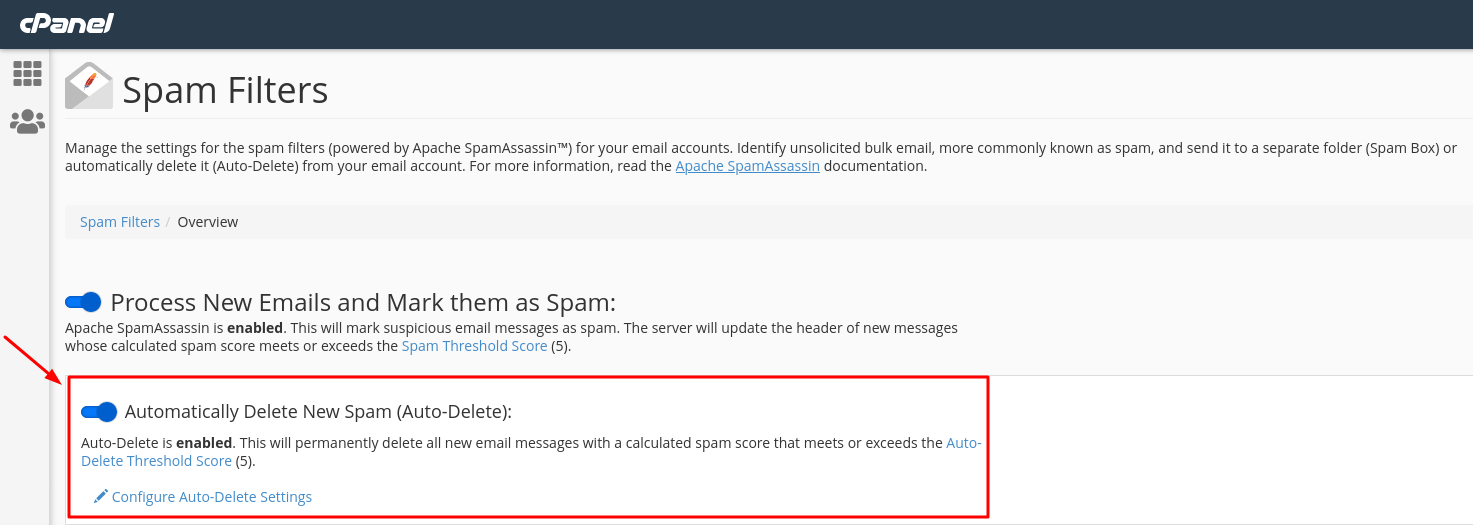Click bold enabled in Auto-Delete status line

coord(204,442)
